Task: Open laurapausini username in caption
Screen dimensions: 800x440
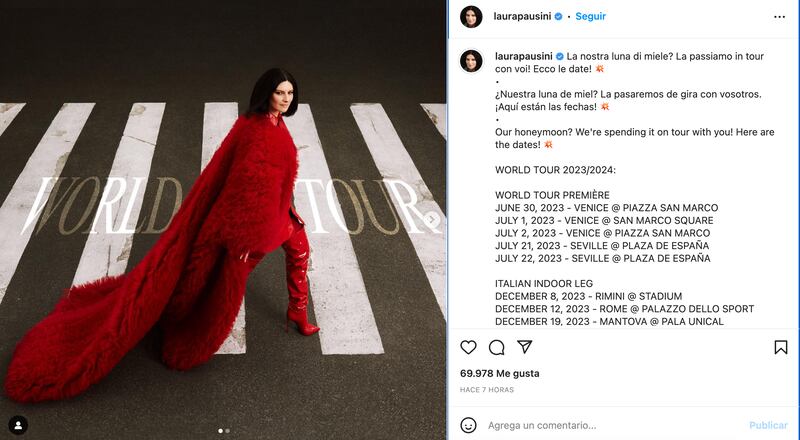Action: tap(524, 56)
